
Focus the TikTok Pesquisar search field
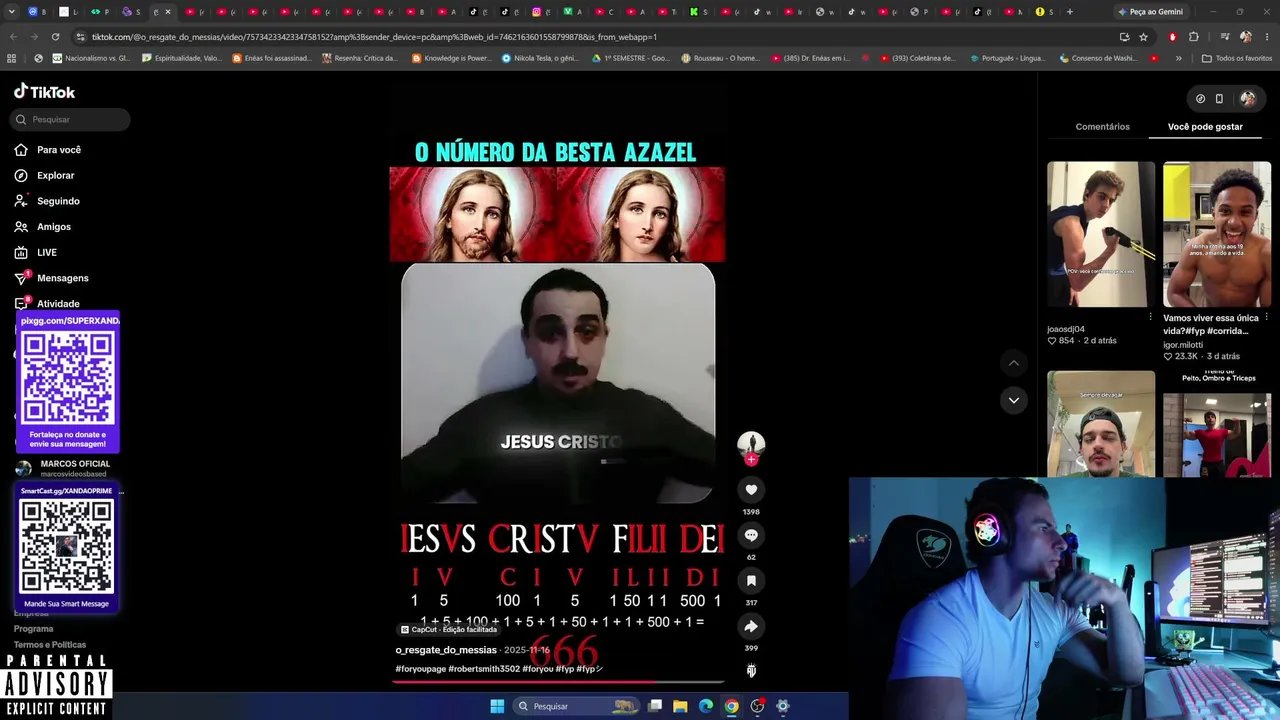click(70, 119)
